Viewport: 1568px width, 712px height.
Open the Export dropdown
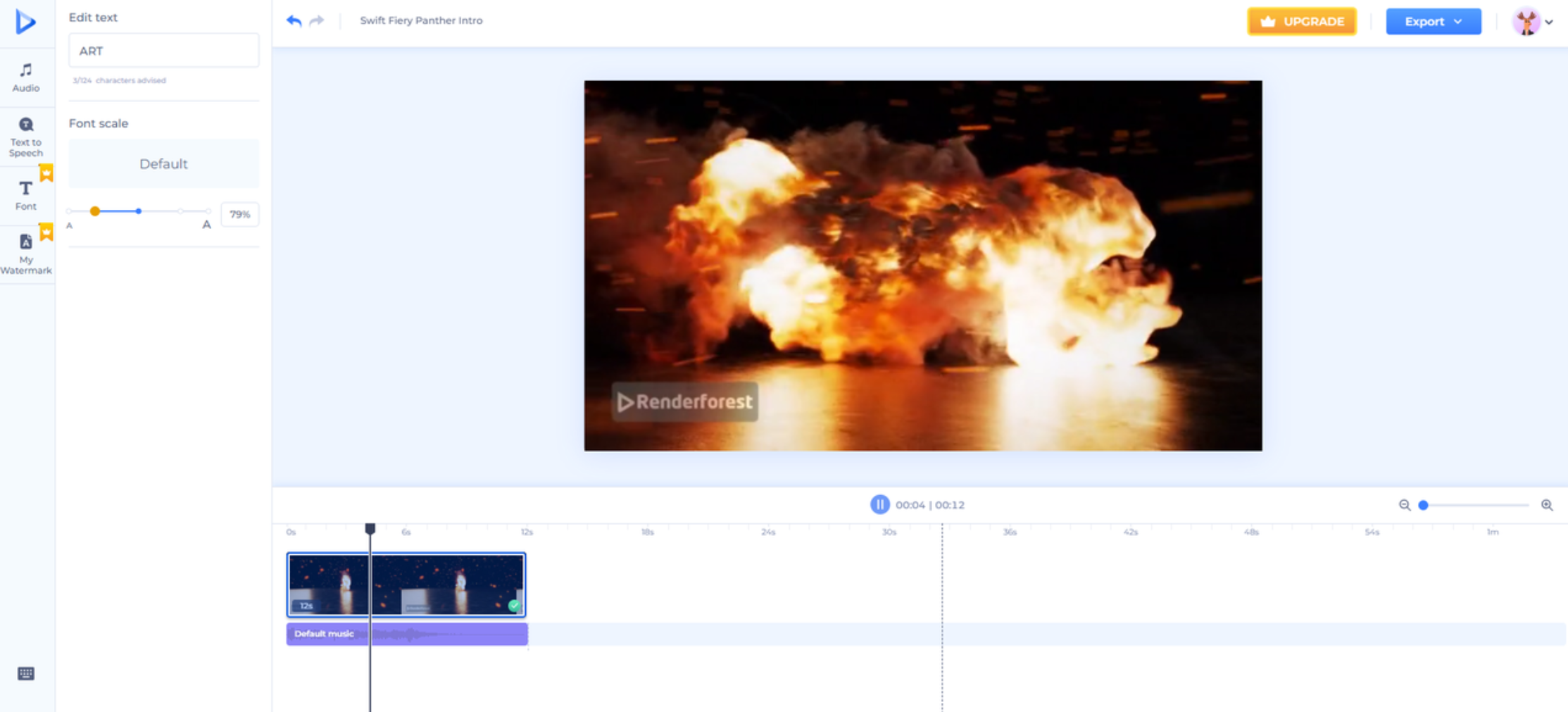(1434, 21)
